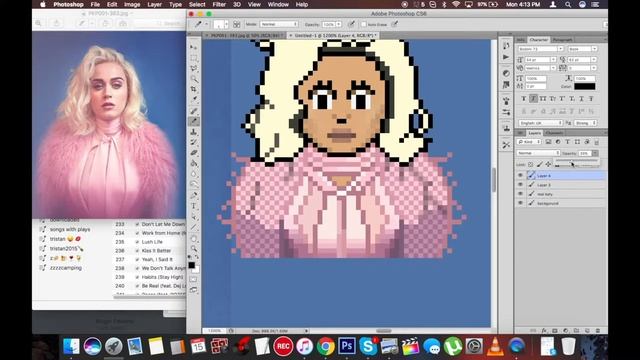
Task: Open the layer filter Kind dropdown
Action: (529, 142)
